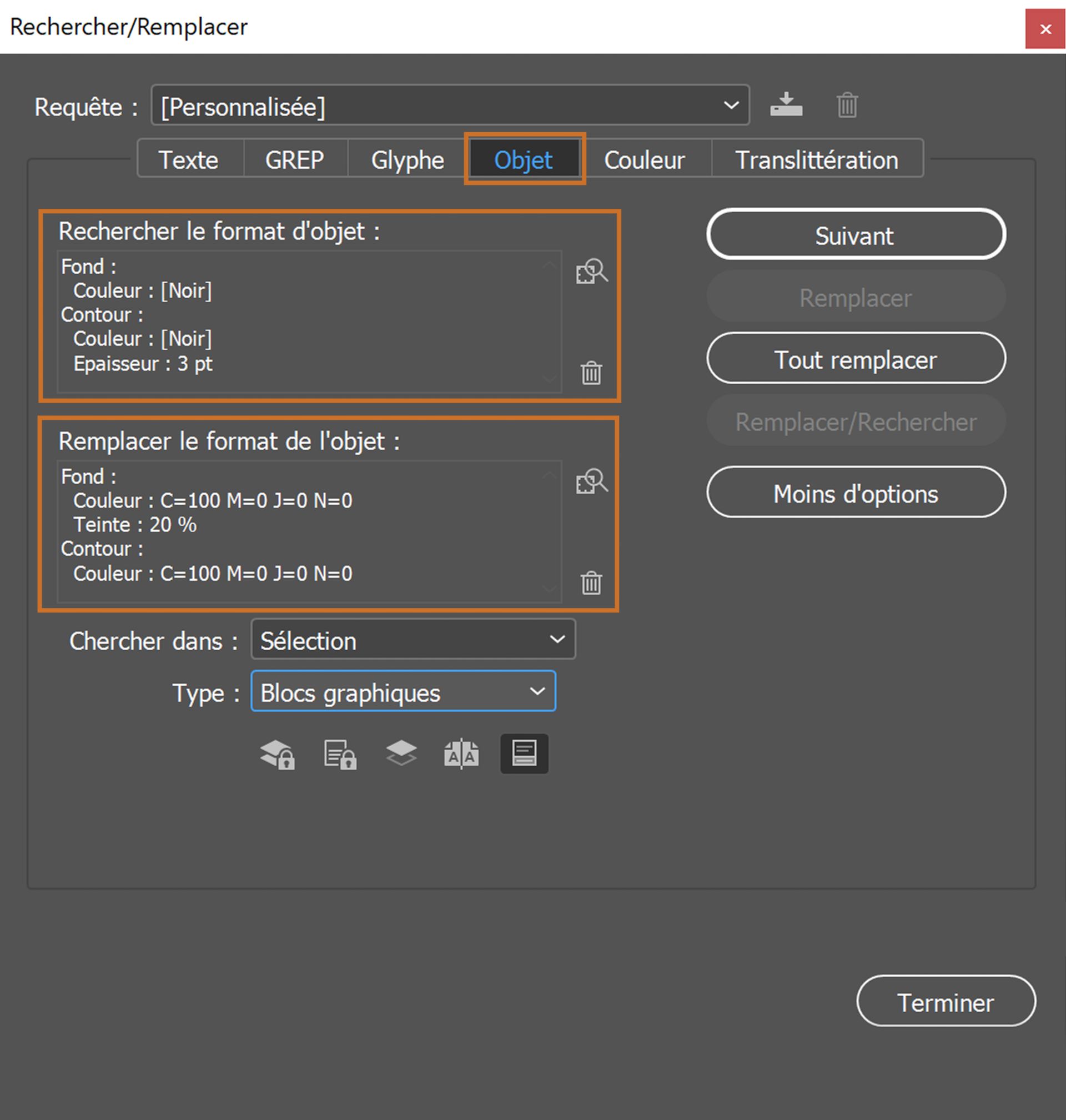Open the Type dropdown Blocs graphiques

point(403,691)
